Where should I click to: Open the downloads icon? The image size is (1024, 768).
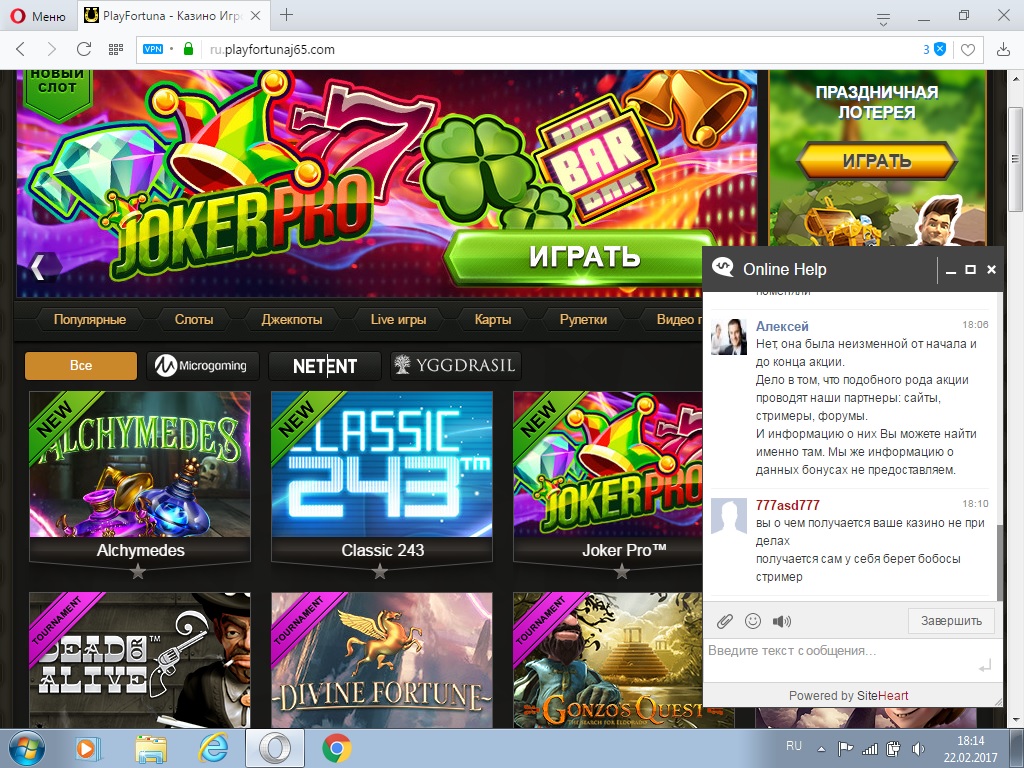[x=1003, y=49]
